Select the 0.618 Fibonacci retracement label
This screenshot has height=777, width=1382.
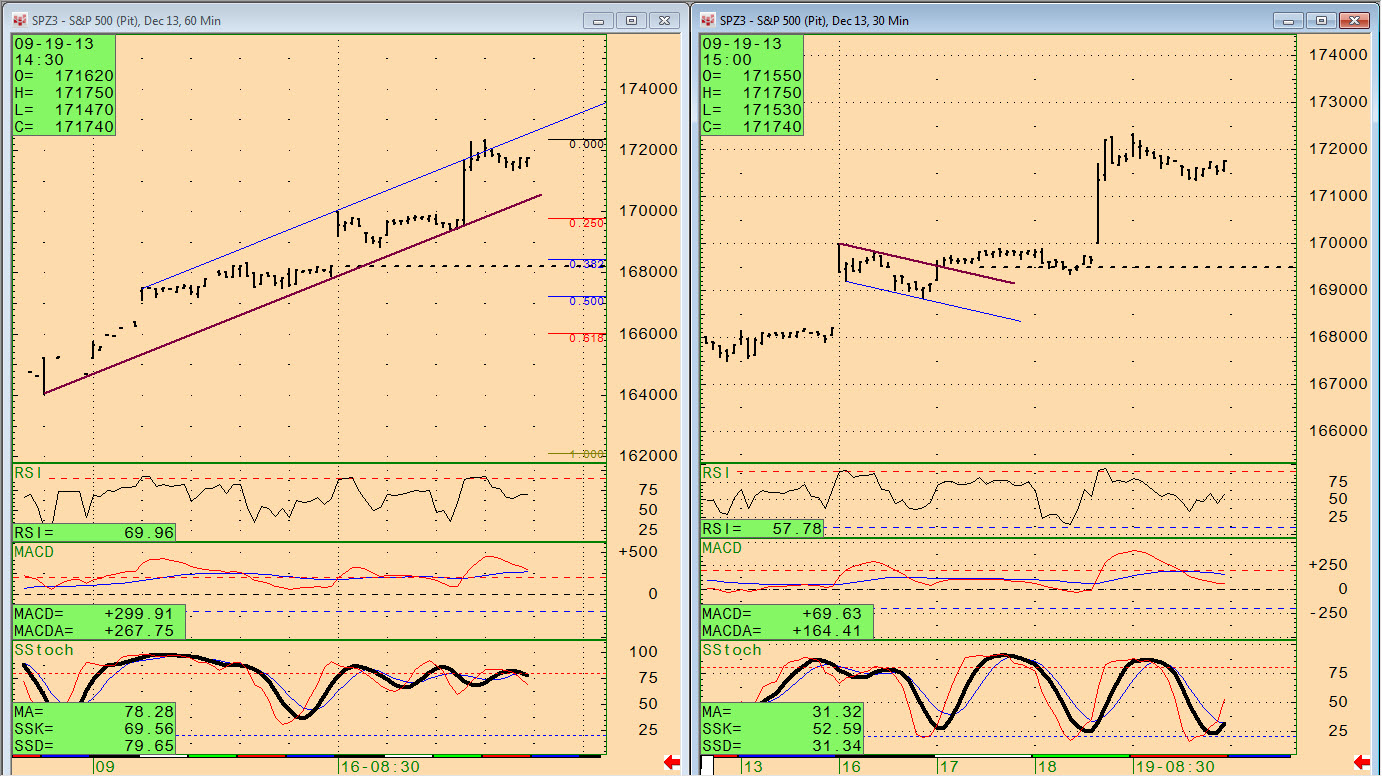(586, 339)
